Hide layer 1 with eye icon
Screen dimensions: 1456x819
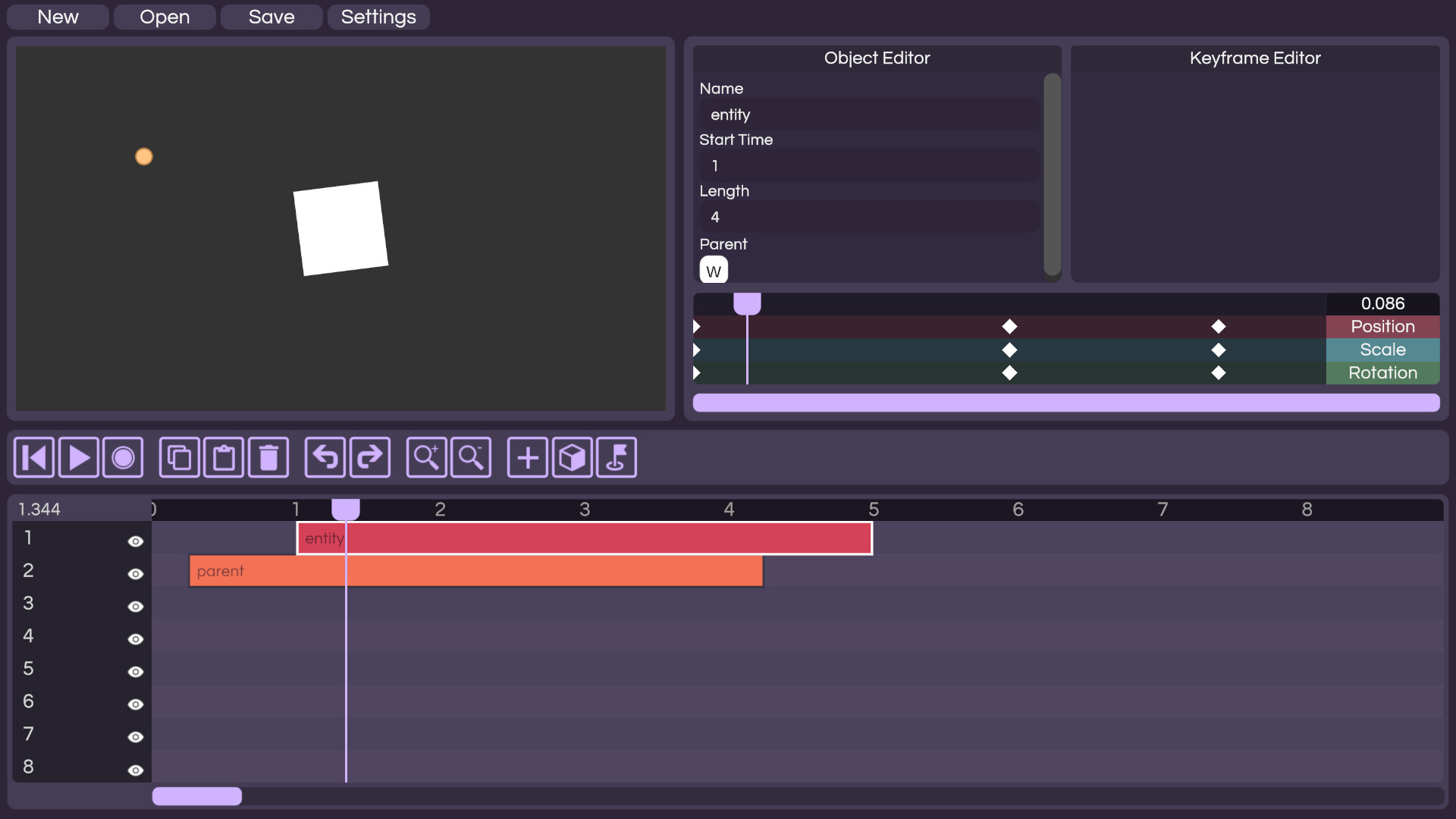[x=136, y=541]
